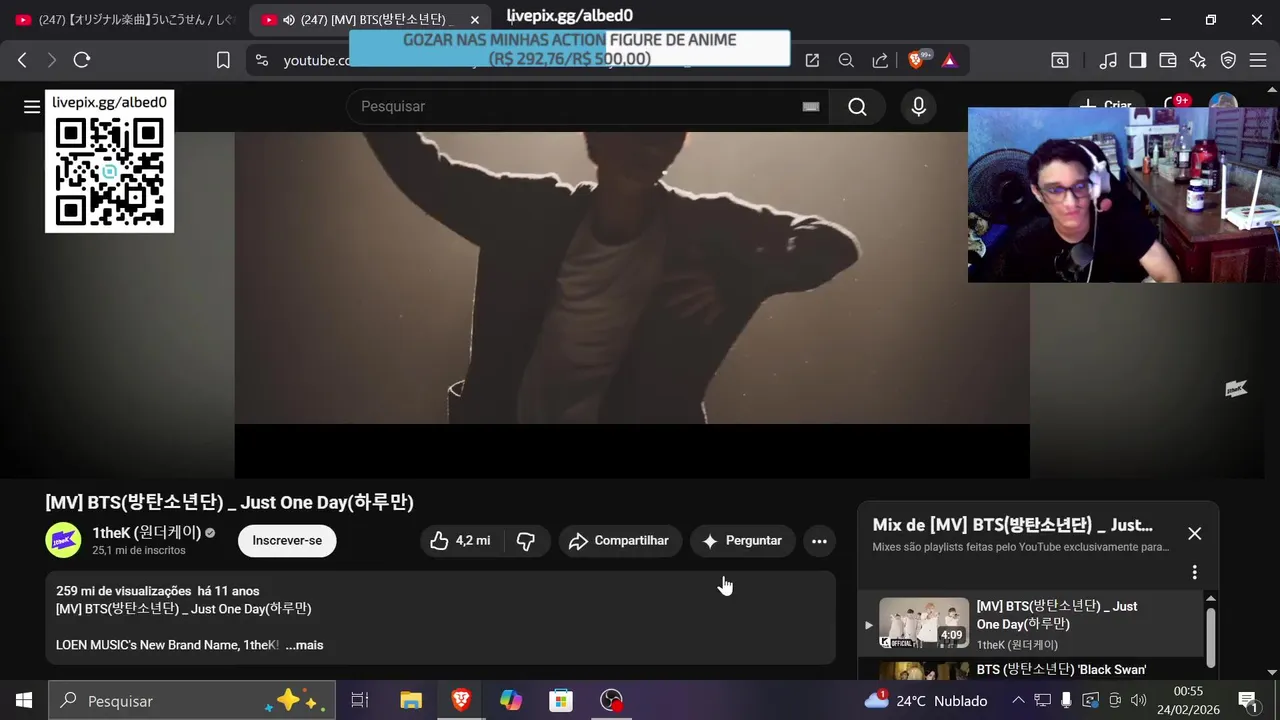This screenshot has height=720, width=1280.
Task: Reload the current YouTube page
Action: 82,60
